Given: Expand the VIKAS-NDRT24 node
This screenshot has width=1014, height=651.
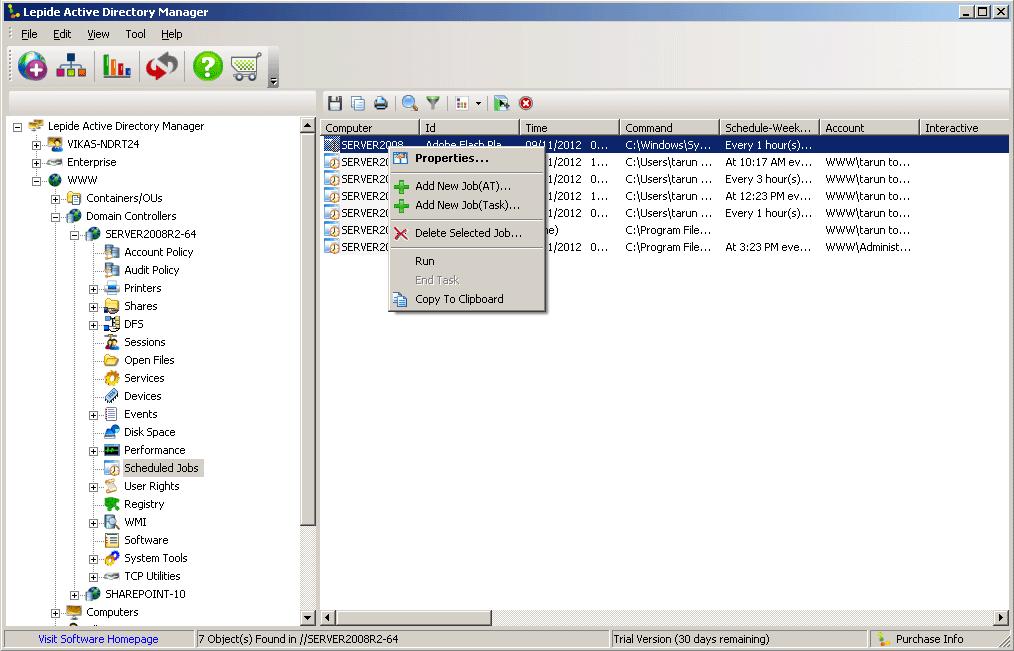Looking at the screenshot, I should [36, 145].
